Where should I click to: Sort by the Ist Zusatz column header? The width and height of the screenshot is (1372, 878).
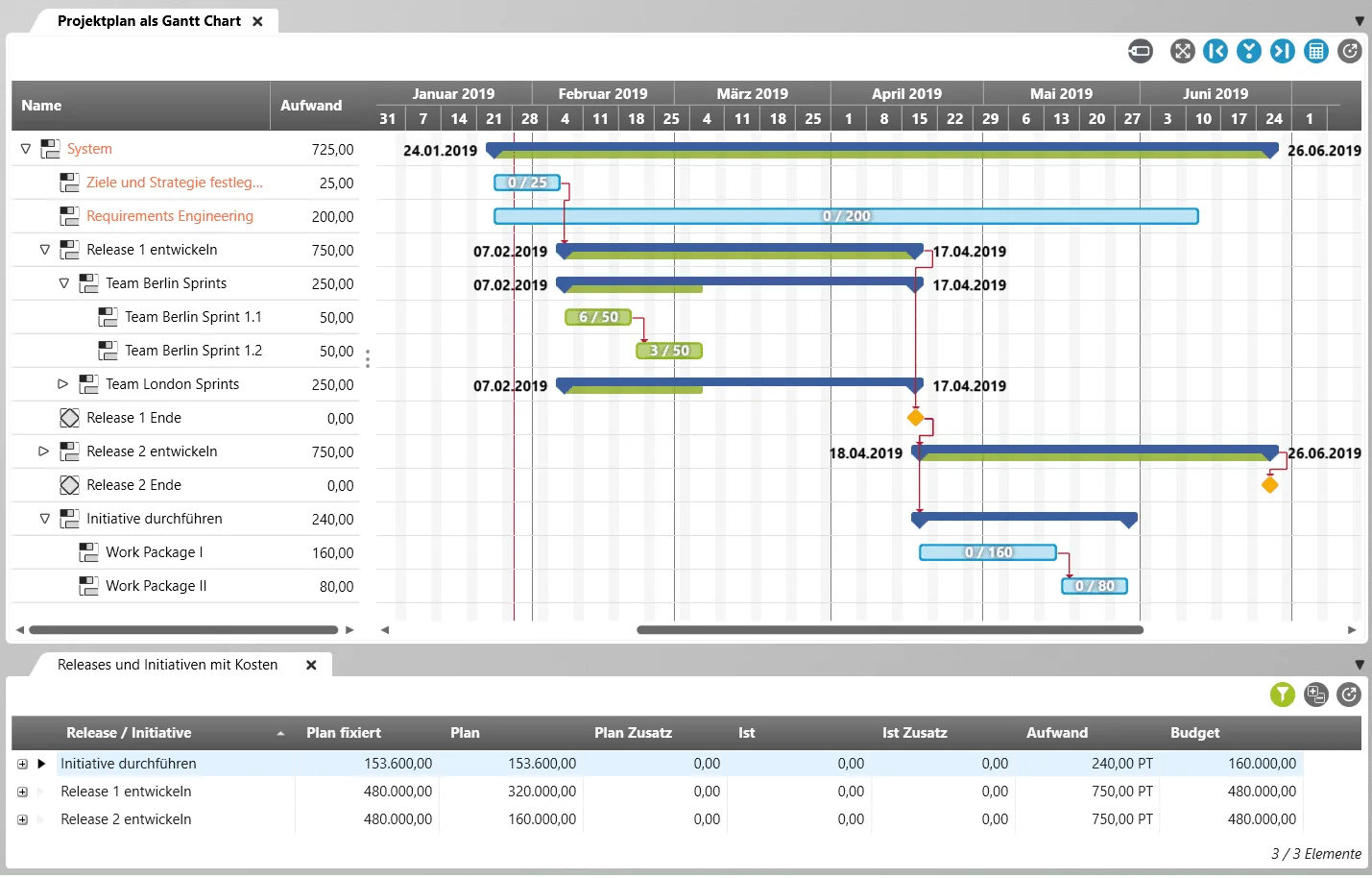tap(915, 733)
